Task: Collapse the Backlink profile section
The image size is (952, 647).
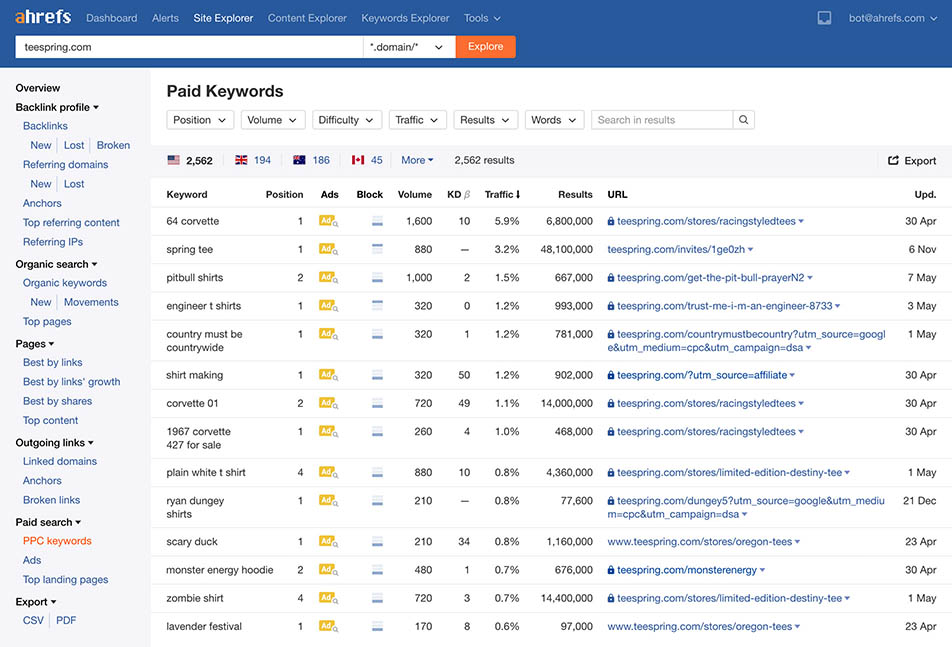Action: pos(57,107)
